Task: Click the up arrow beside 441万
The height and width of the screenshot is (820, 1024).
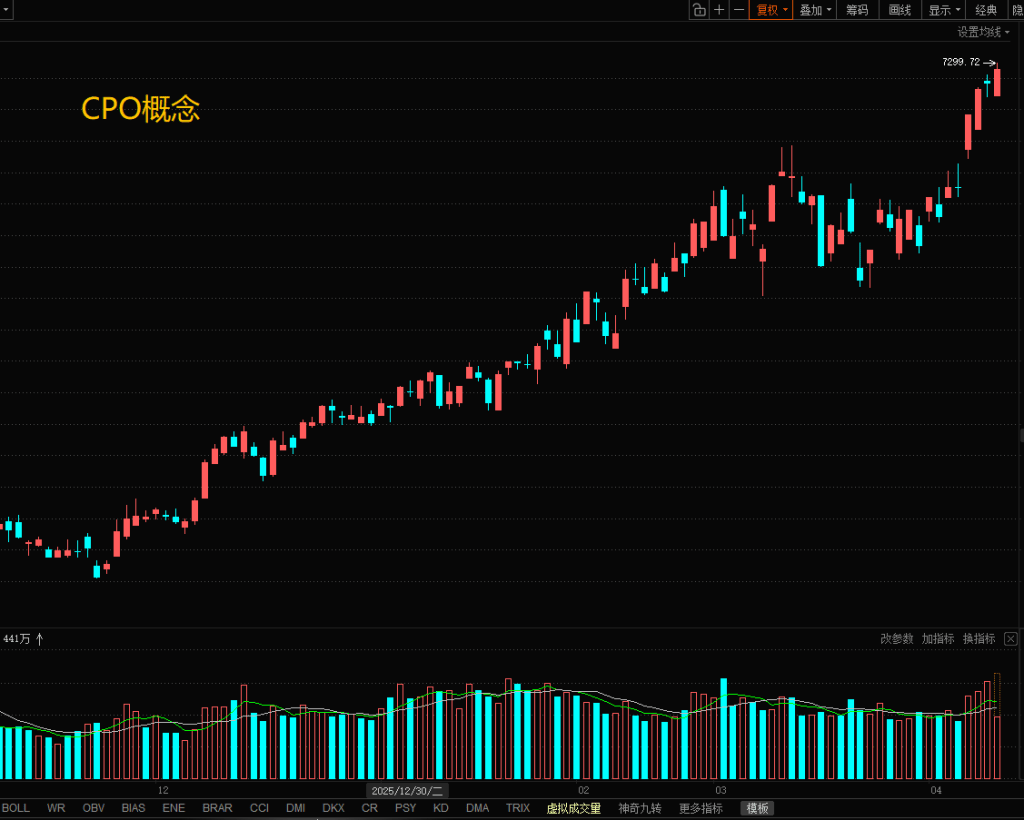Action: [x=40, y=639]
